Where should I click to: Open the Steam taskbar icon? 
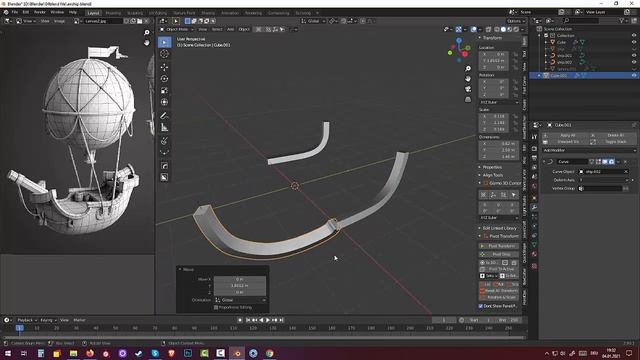point(139,353)
